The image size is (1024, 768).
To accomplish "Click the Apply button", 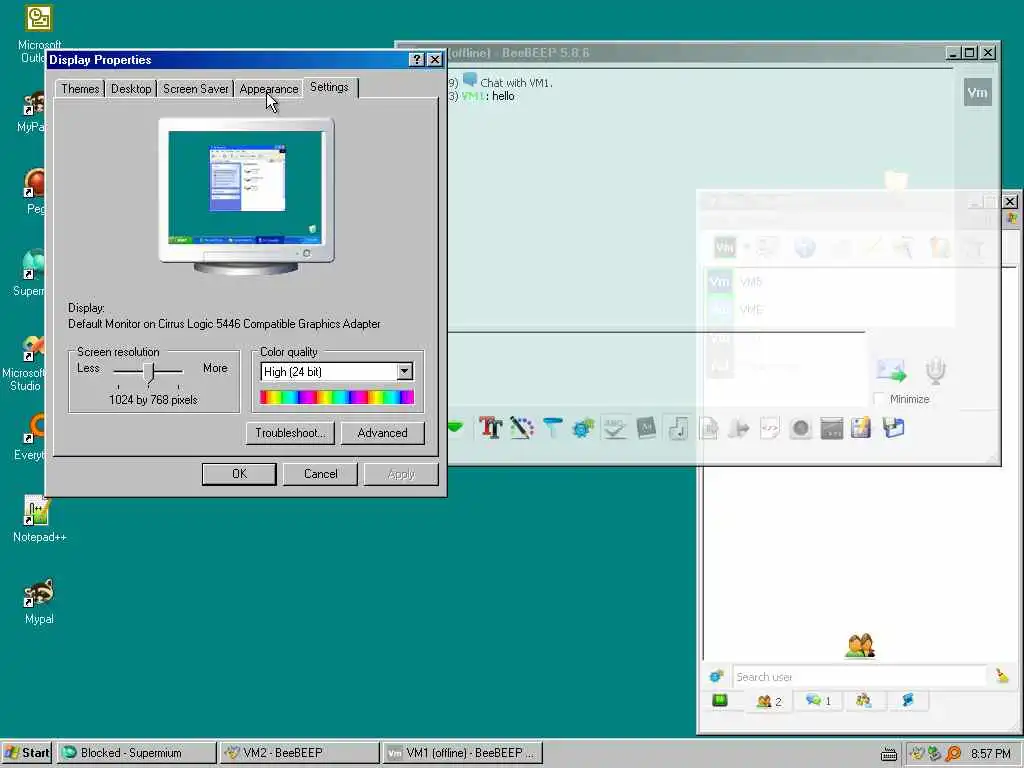I will tap(401, 474).
